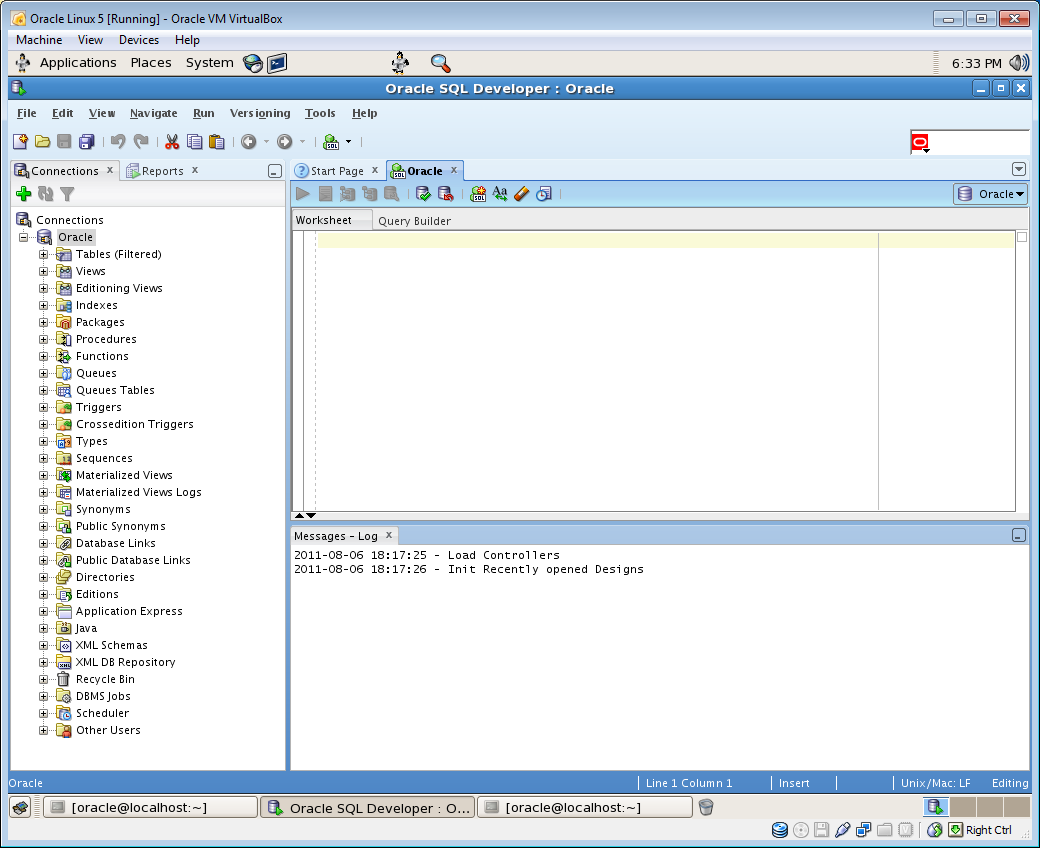Click the Commit icon in worksheet toolbar
Viewport: 1040px width, 848px height.
[423, 194]
